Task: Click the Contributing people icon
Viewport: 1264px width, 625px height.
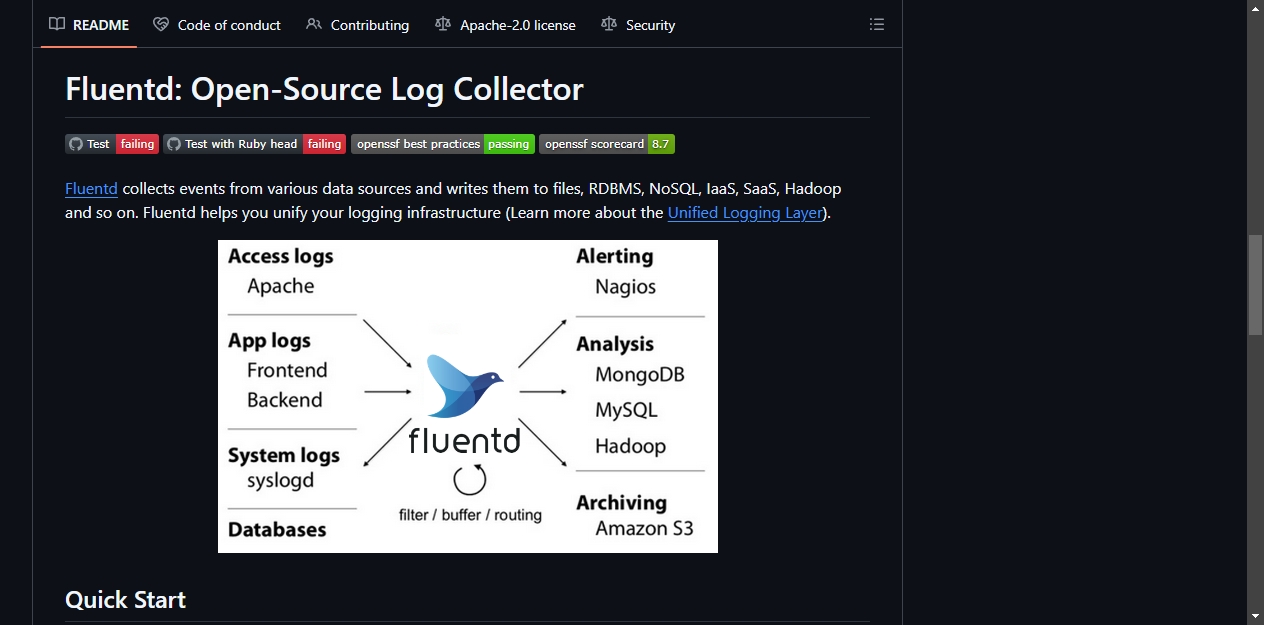Action: click(x=314, y=25)
